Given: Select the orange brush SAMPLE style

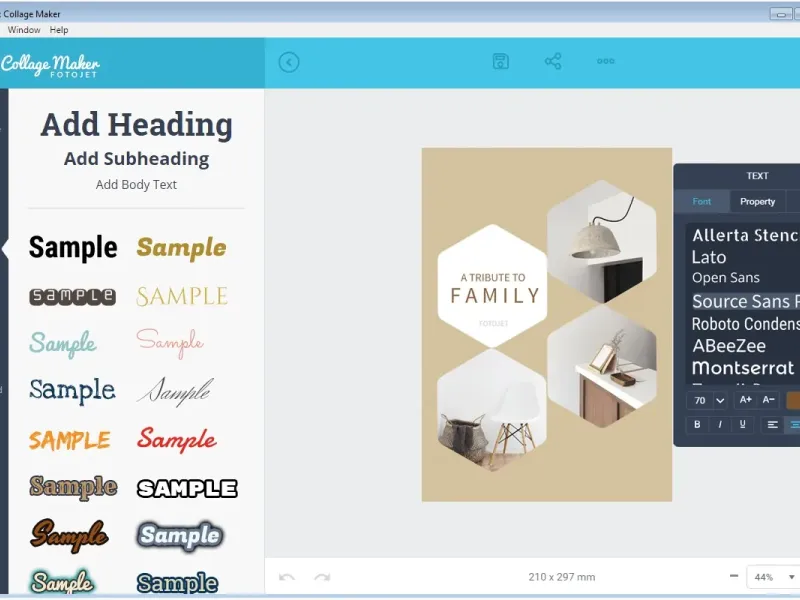Looking at the screenshot, I should click(x=69, y=440).
